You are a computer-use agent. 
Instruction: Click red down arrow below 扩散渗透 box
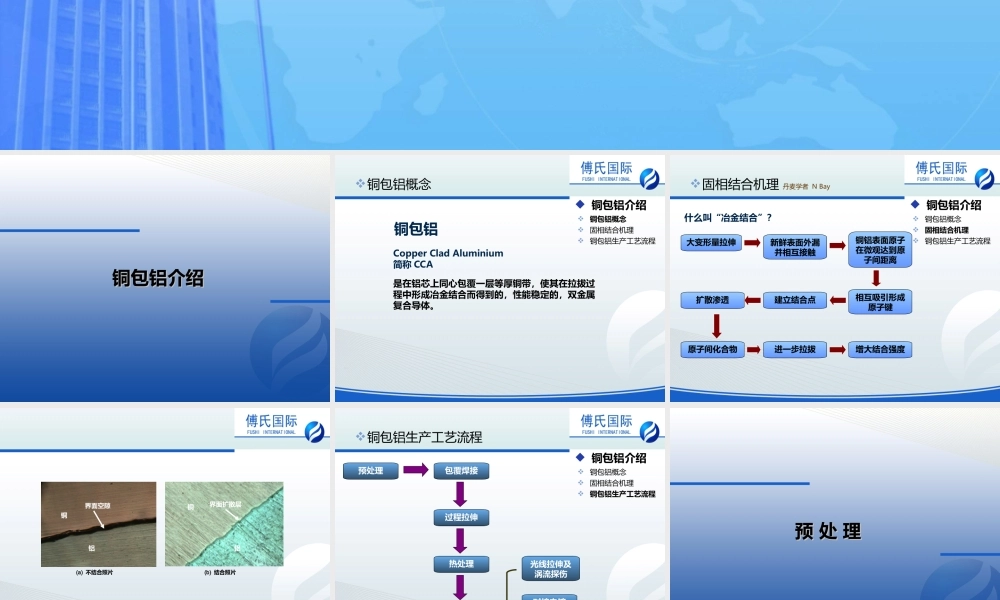pyautogui.click(x=716, y=326)
